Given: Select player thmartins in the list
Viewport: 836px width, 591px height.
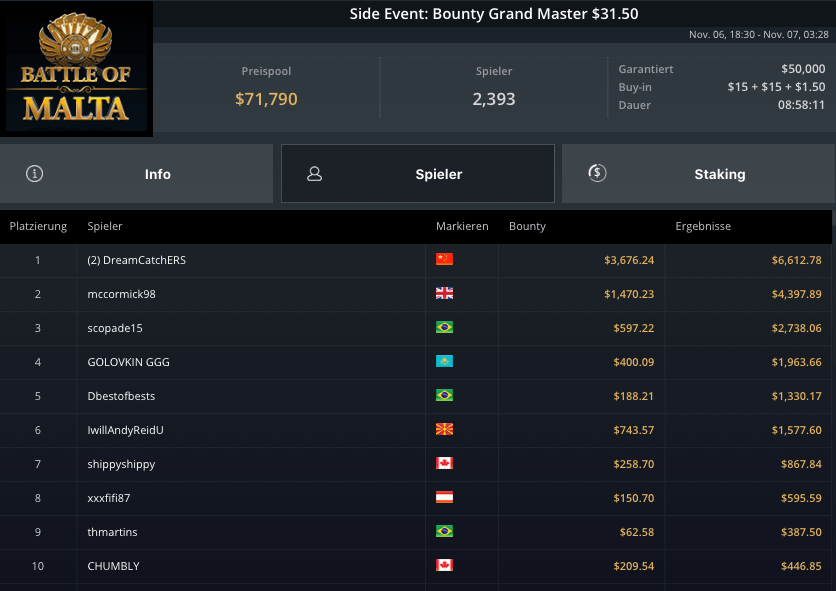Looking at the screenshot, I should [112, 532].
